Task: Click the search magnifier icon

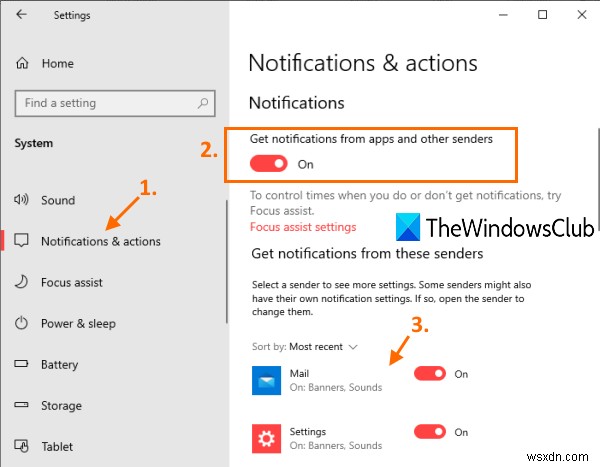Action: point(203,103)
